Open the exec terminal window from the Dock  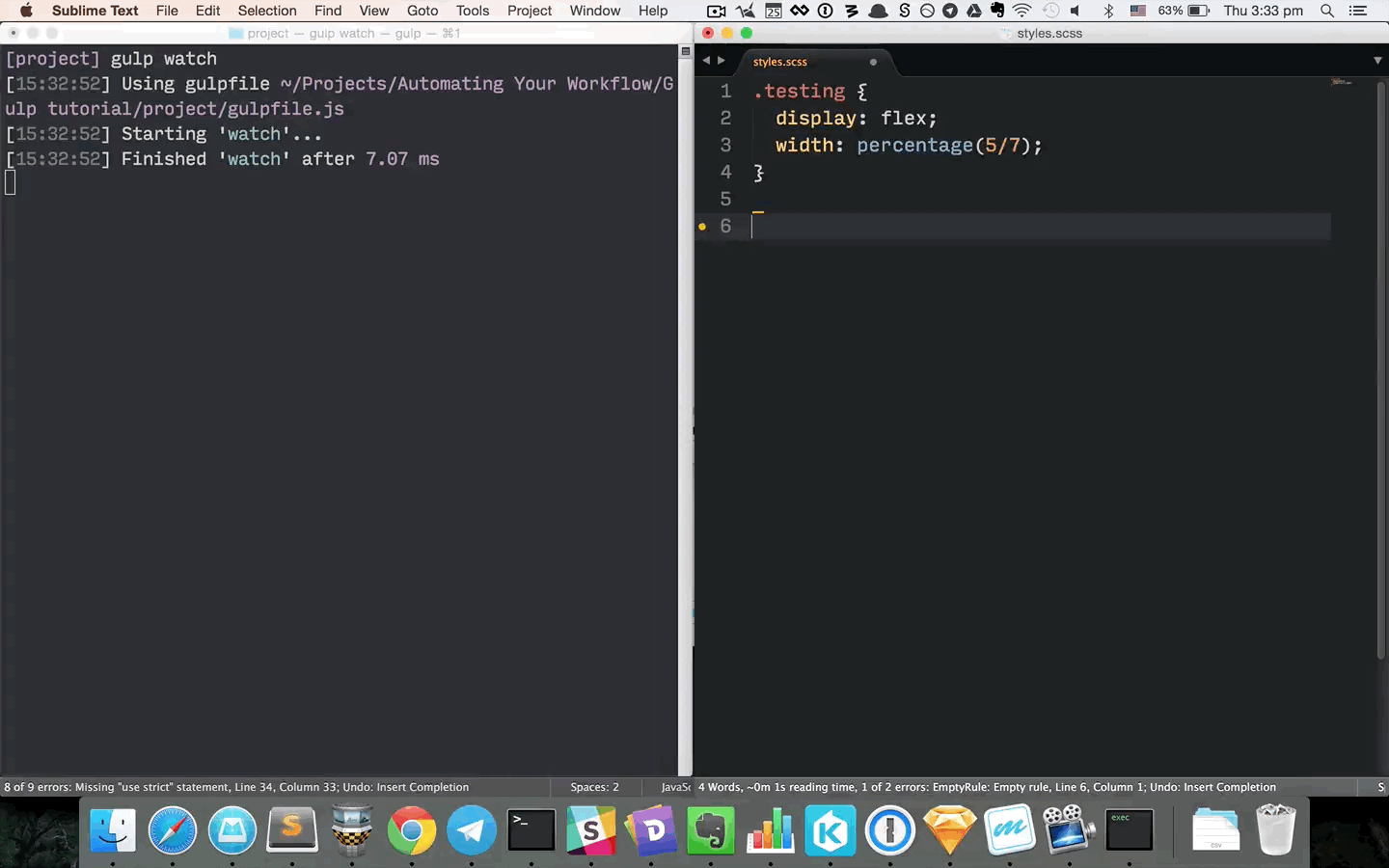(1129, 829)
